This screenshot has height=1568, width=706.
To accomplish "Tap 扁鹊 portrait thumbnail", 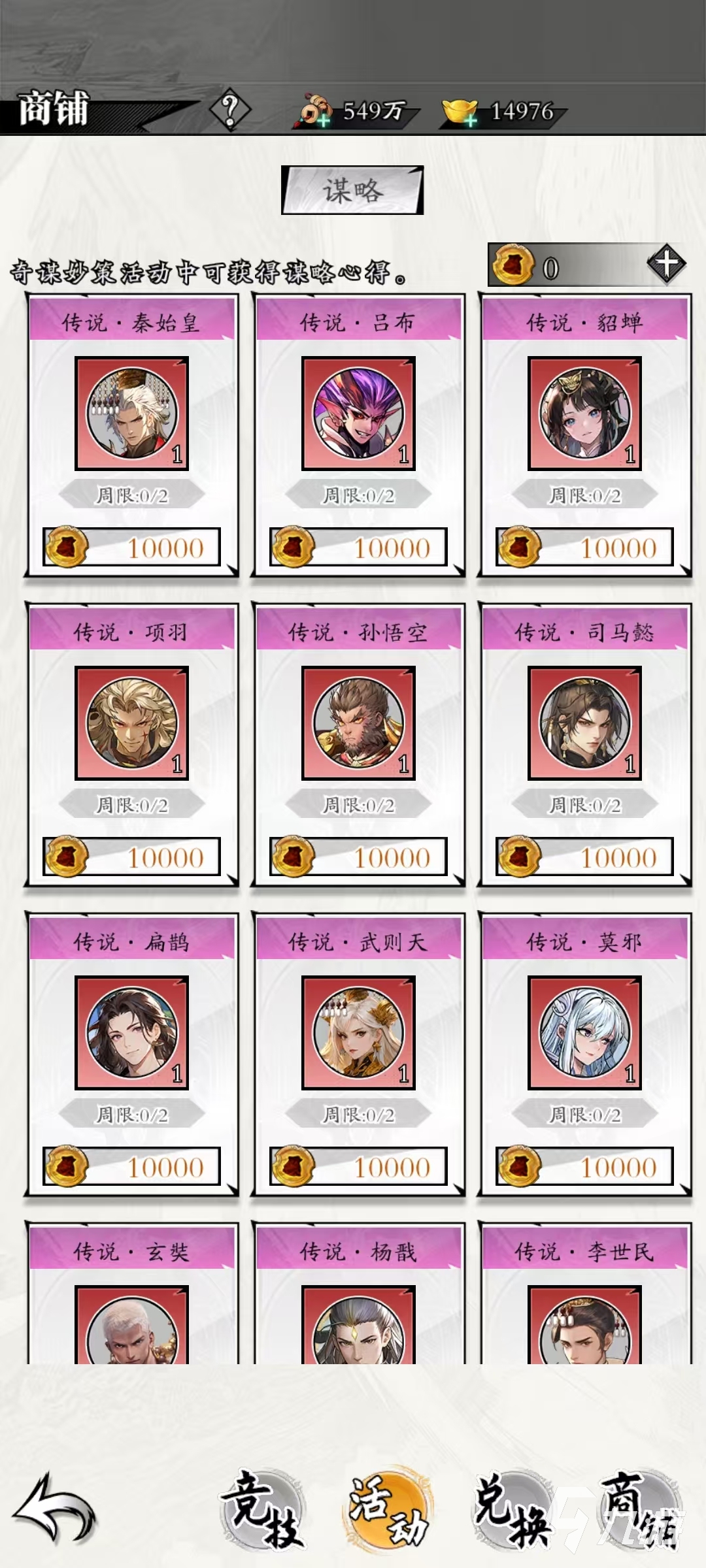I will [x=131, y=1033].
